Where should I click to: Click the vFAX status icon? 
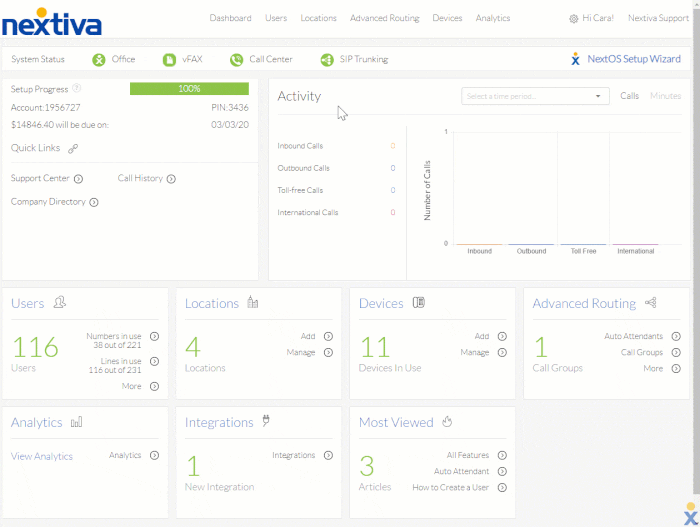tap(169, 60)
